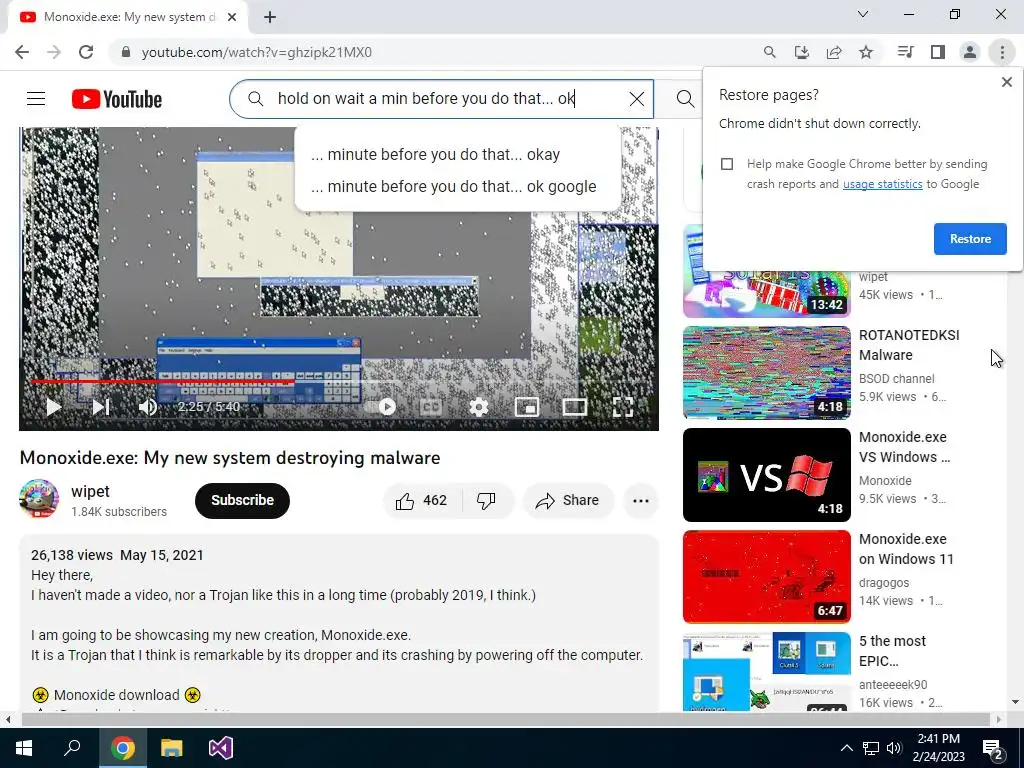This screenshot has width=1024, height=768.
Task: Open the wipet channel name link
Action: [x=90, y=491]
